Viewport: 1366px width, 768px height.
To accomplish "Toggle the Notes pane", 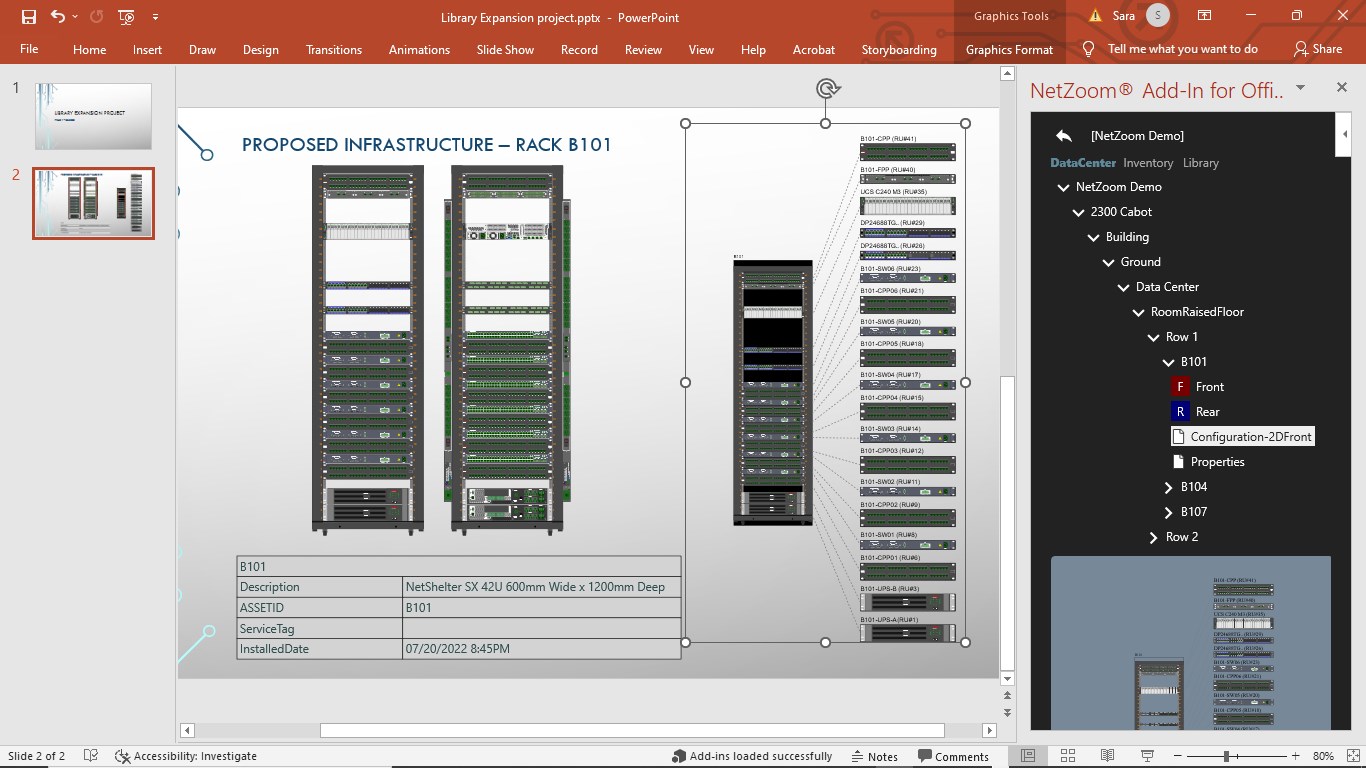I will point(874,757).
